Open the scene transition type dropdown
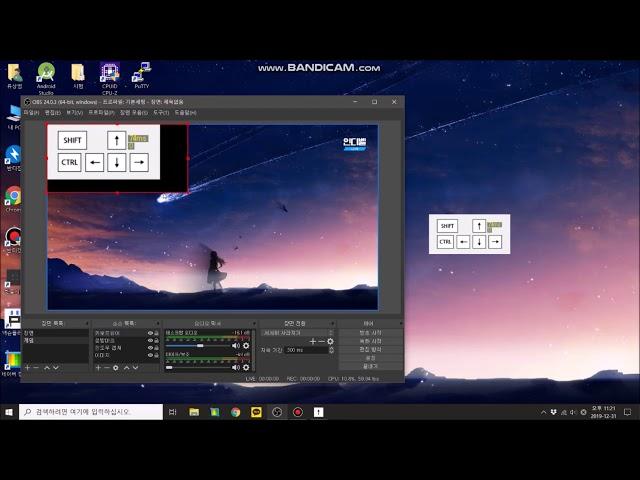This screenshot has width=640, height=480. [297, 333]
